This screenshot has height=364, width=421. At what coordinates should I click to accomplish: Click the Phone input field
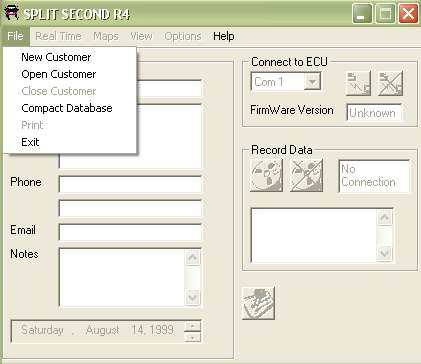[x=130, y=184]
